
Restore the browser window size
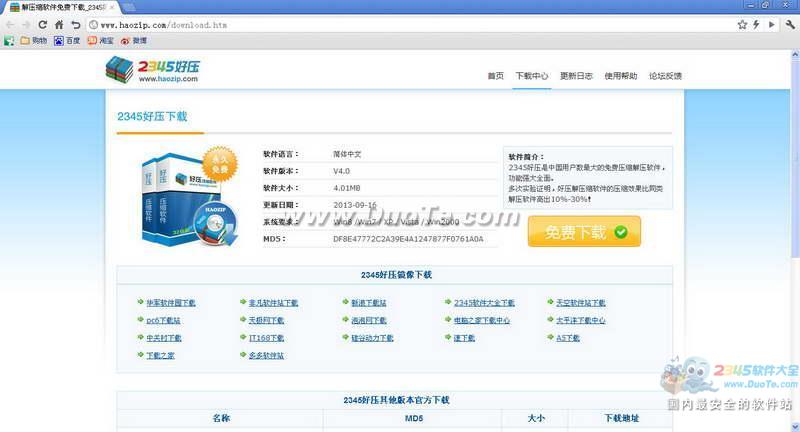point(765,5)
